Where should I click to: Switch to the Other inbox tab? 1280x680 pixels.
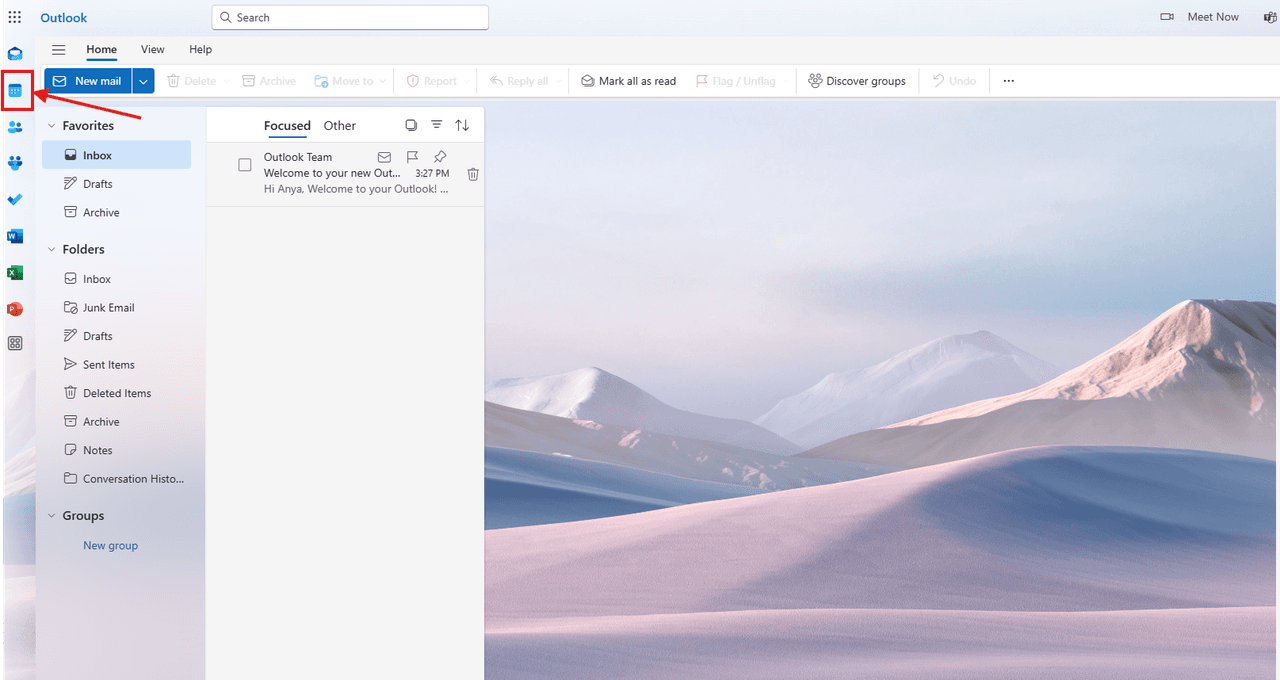click(x=339, y=125)
